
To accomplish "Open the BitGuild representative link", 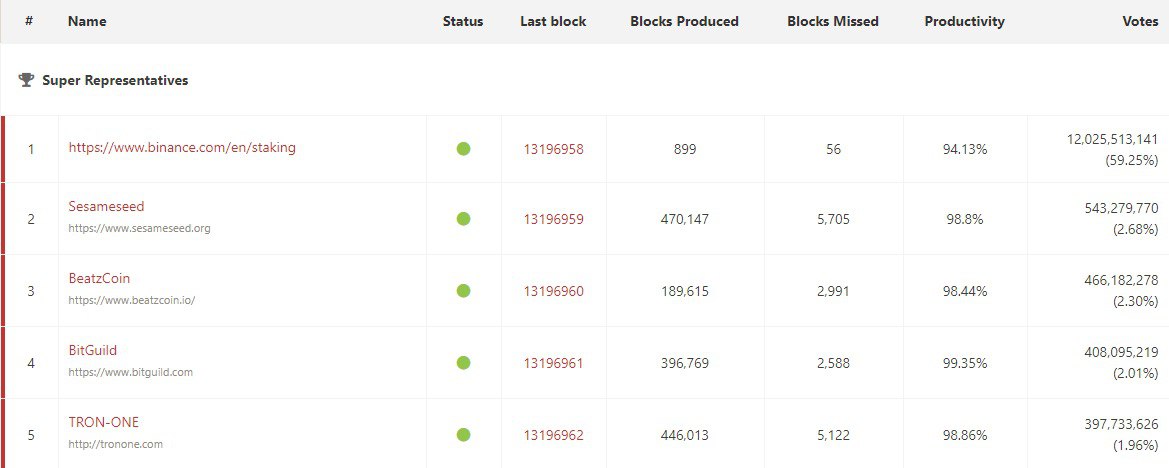I will [x=92, y=351].
